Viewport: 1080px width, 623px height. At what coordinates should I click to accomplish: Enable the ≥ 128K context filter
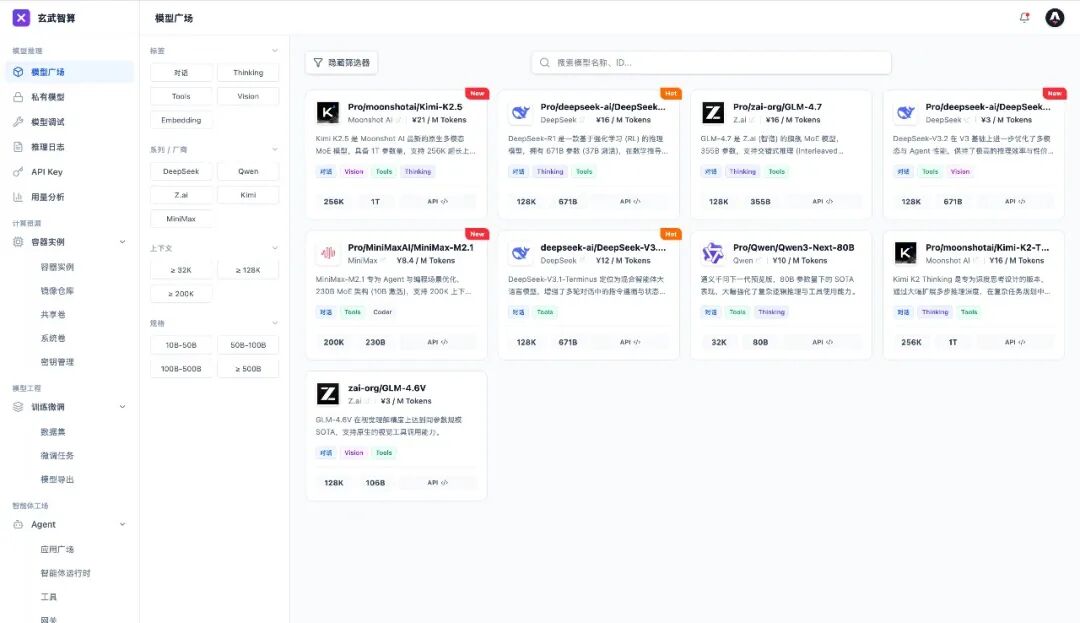pyautogui.click(x=248, y=270)
